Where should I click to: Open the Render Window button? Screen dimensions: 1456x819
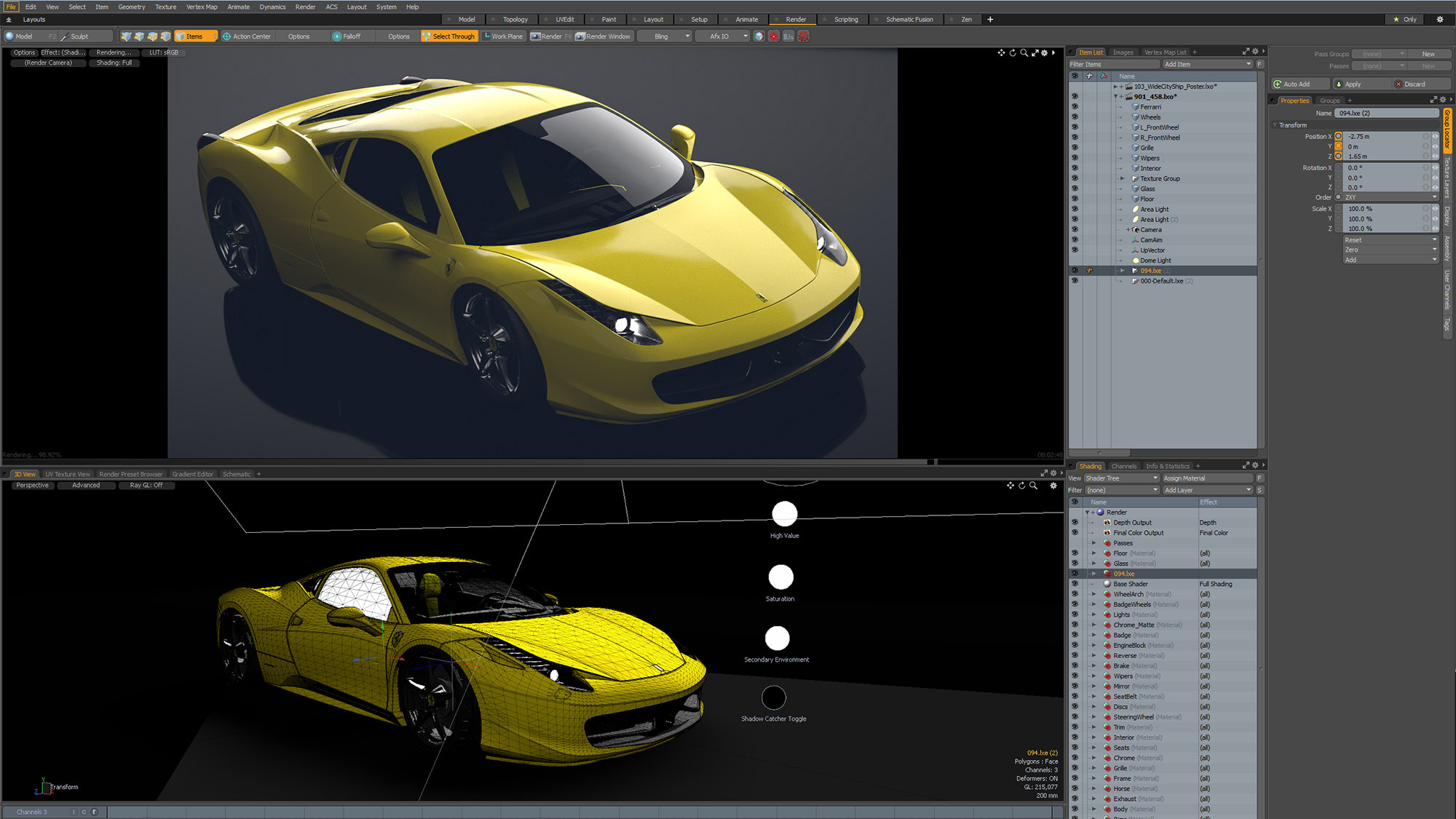point(604,36)
